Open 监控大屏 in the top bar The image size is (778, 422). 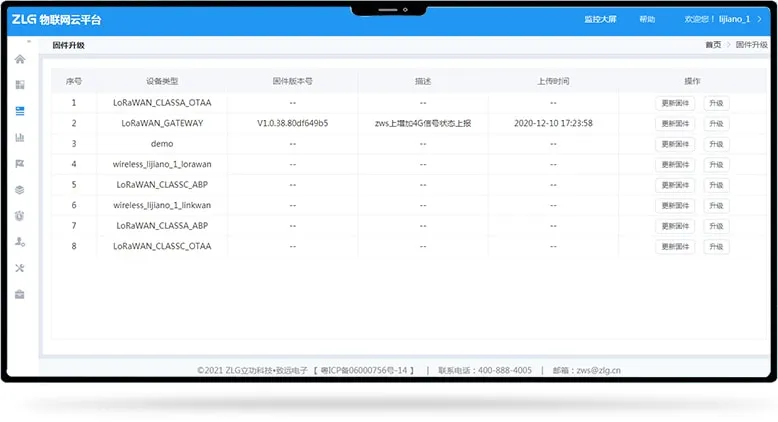[x=600, y=20]
